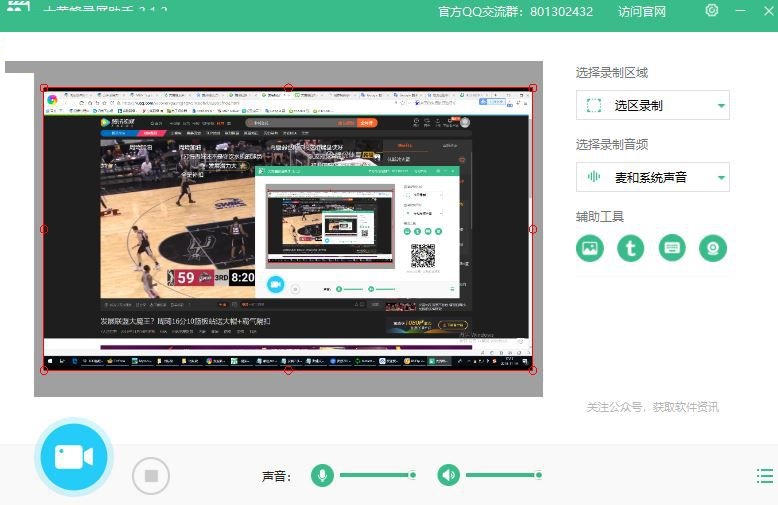
Task: Enable the webcam auxiliary tool
Action: pos(713,248)
